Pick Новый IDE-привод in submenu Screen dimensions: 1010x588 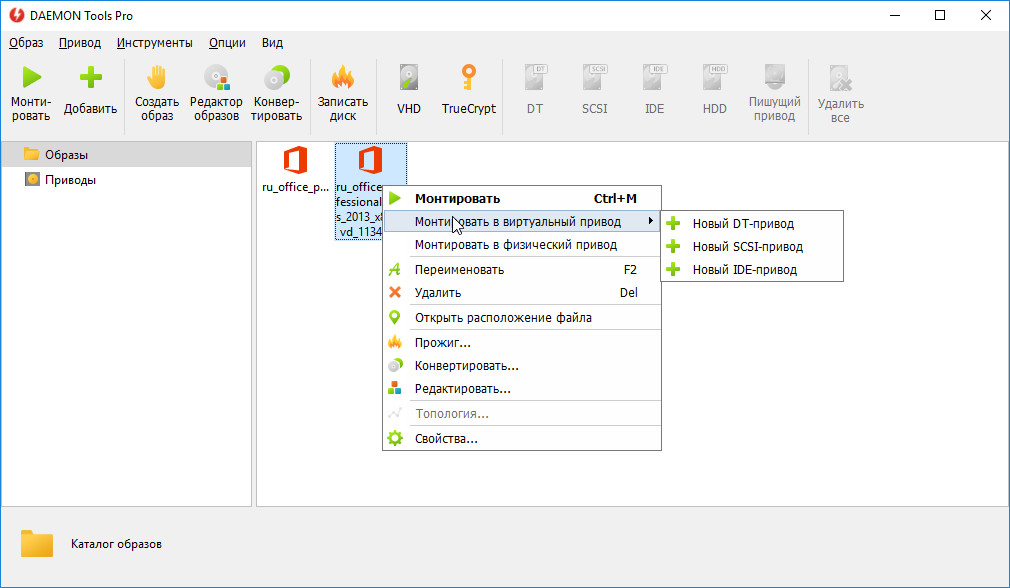coord(744,269)
